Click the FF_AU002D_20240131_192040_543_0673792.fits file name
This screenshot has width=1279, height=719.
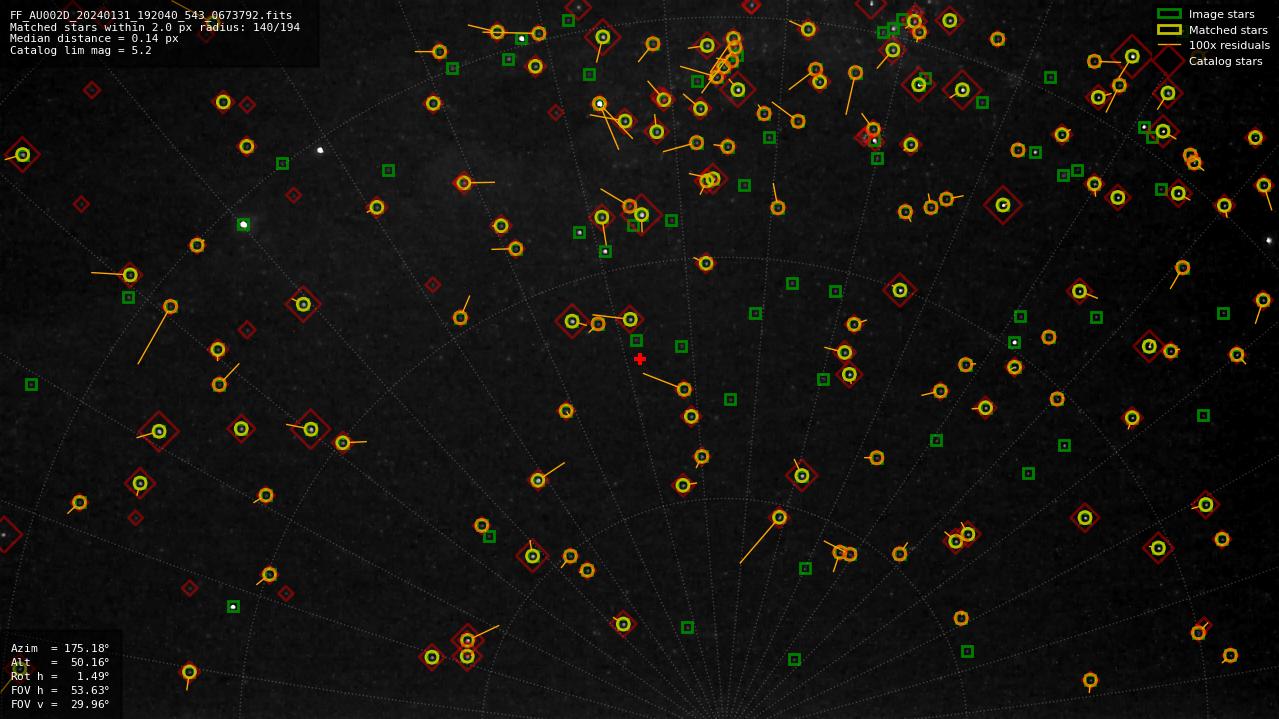pos(151,15)
